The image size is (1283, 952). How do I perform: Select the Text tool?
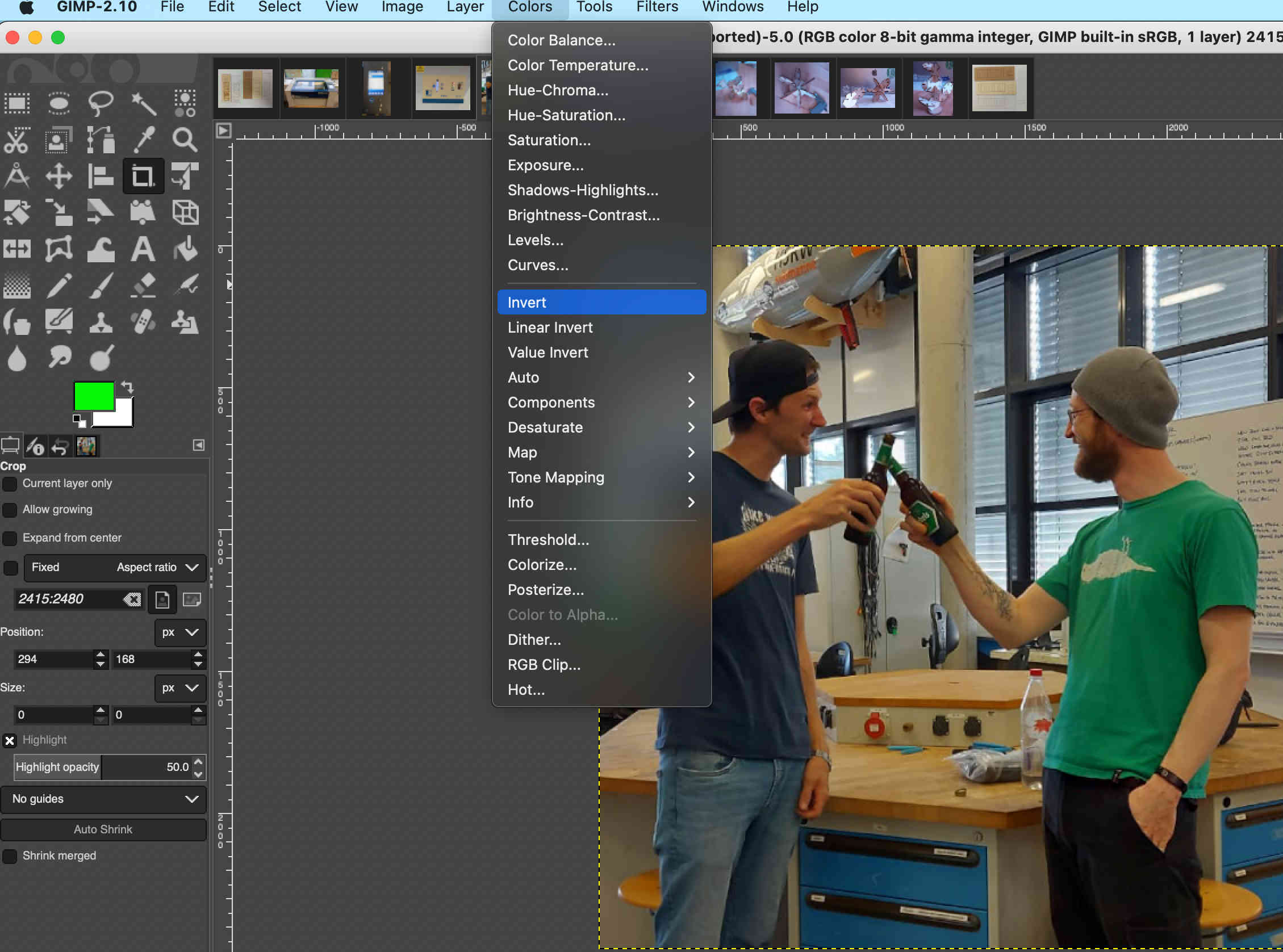[143, 249]
